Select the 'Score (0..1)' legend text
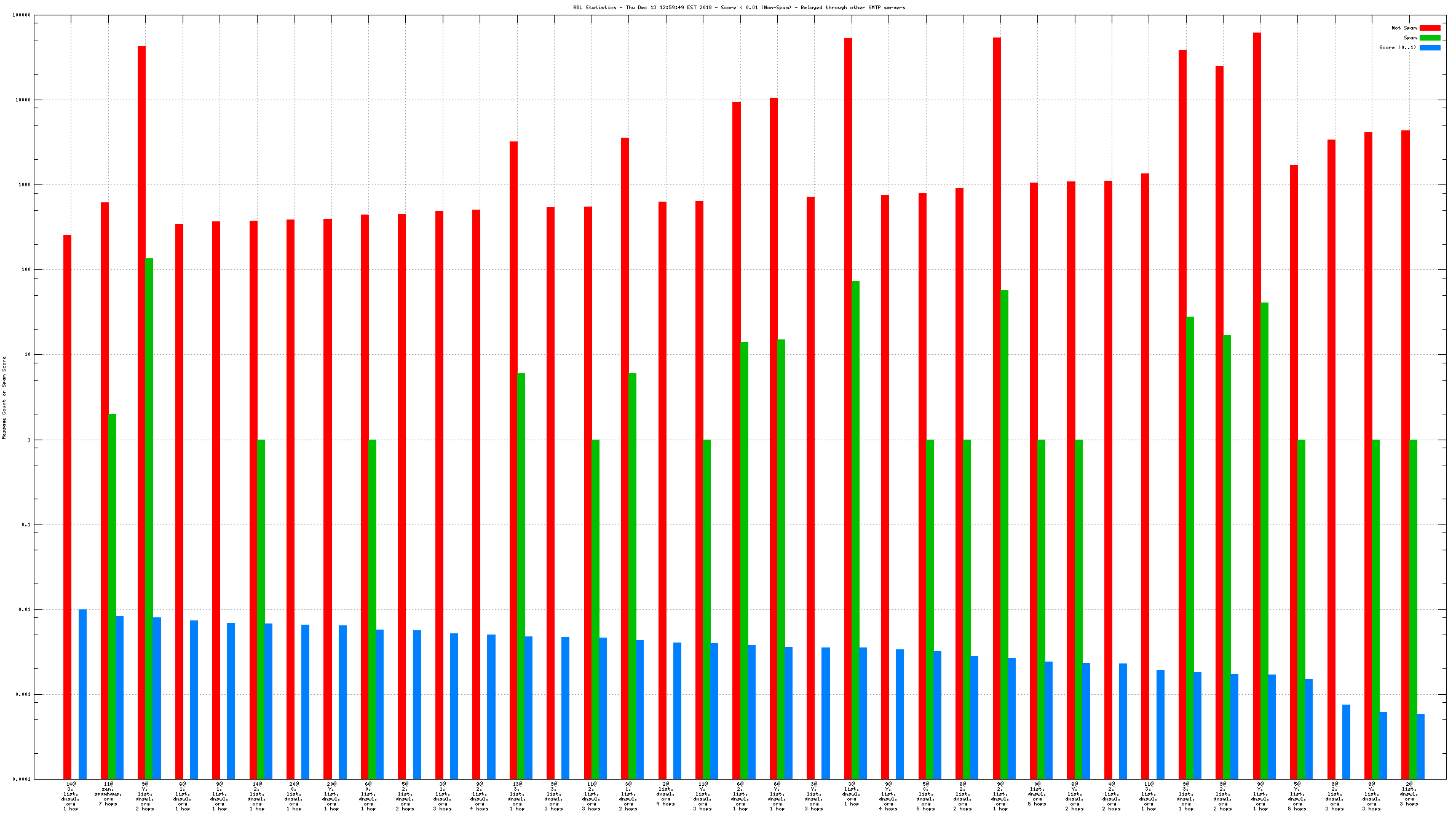Image resolution: width=1456 pixels, height=819 pixels. pos(1397,47)
